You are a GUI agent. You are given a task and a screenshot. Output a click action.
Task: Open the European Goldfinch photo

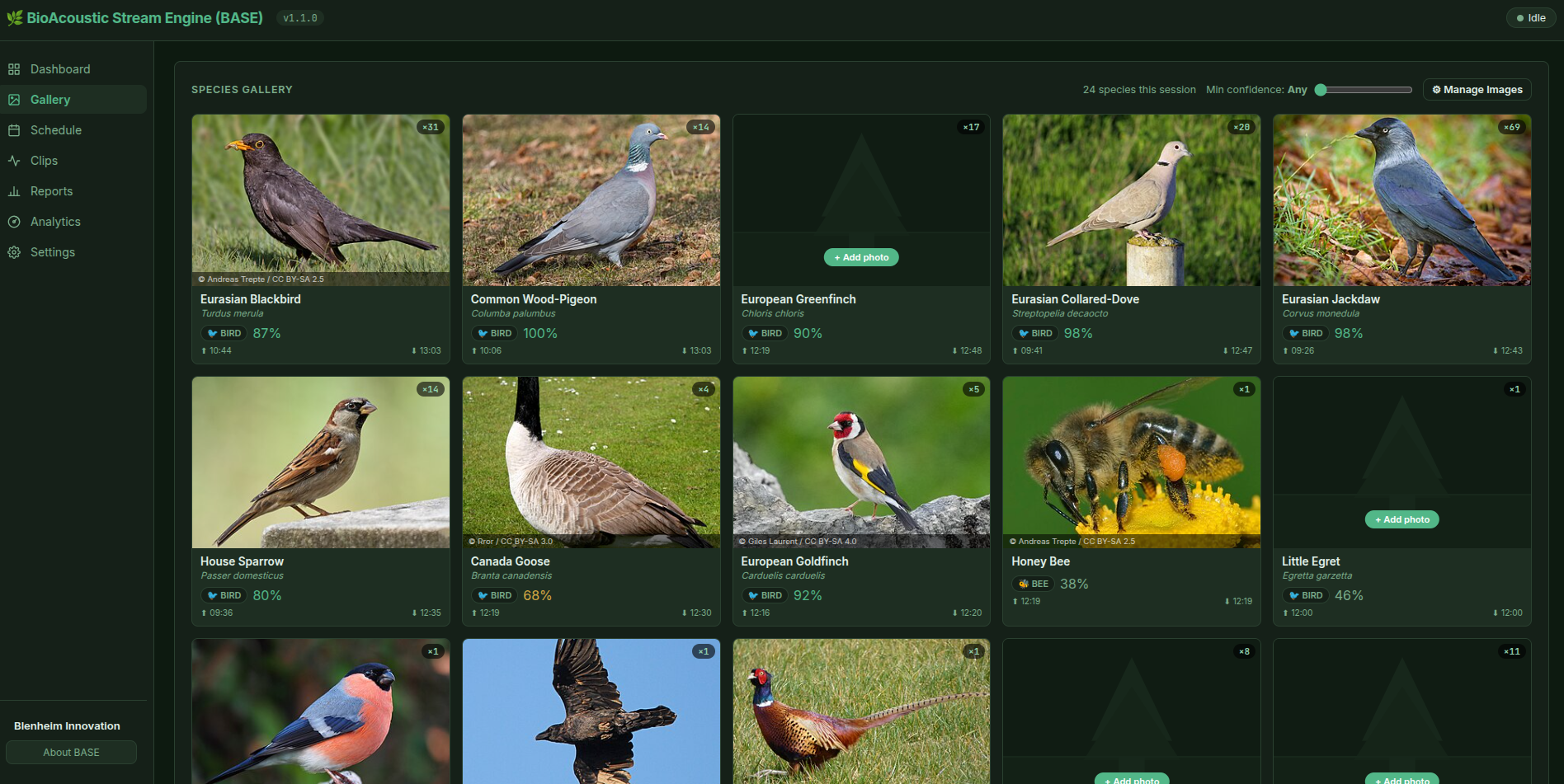coord(861,462)
